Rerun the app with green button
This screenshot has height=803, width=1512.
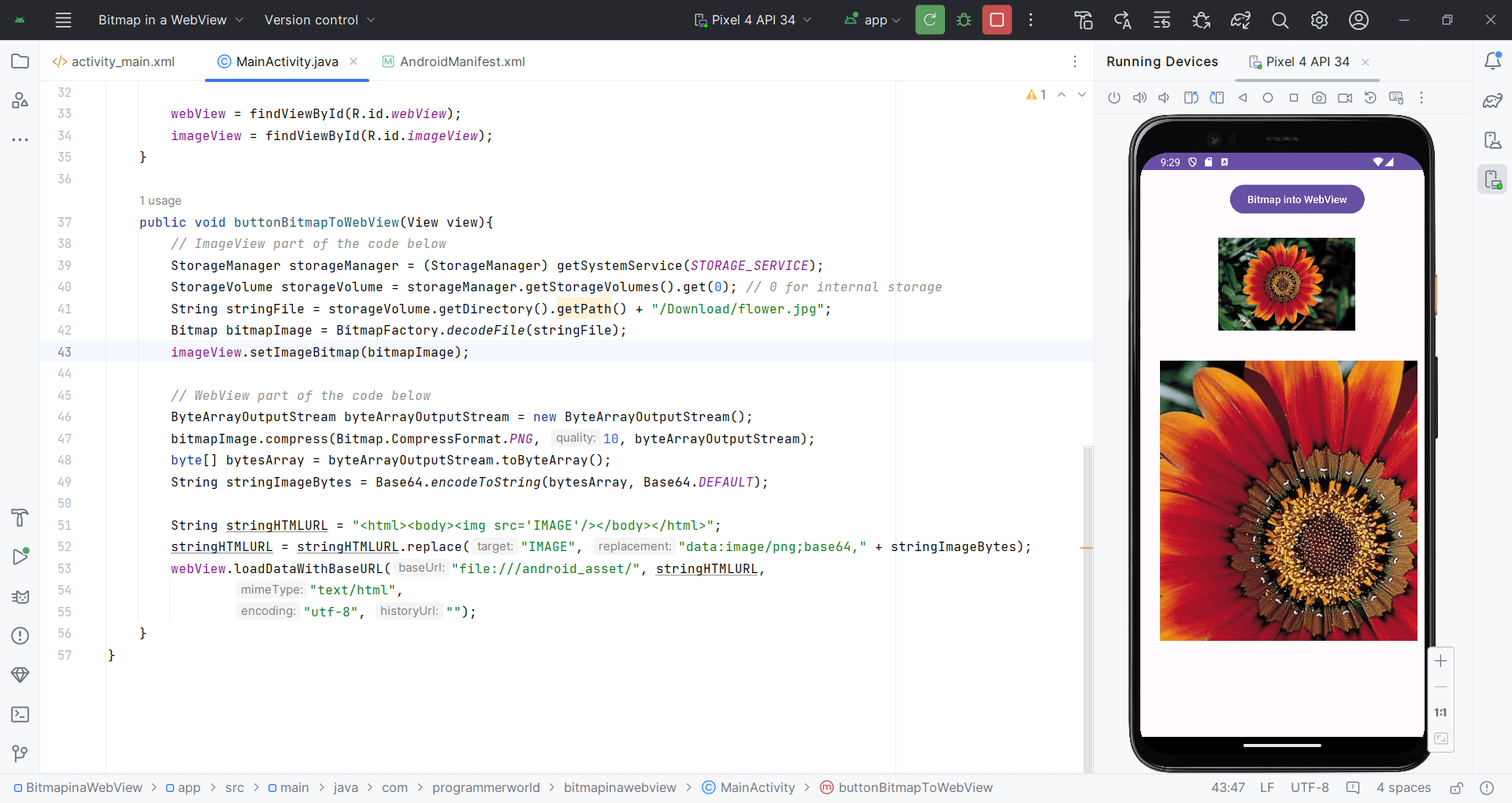tap(929, 20)
